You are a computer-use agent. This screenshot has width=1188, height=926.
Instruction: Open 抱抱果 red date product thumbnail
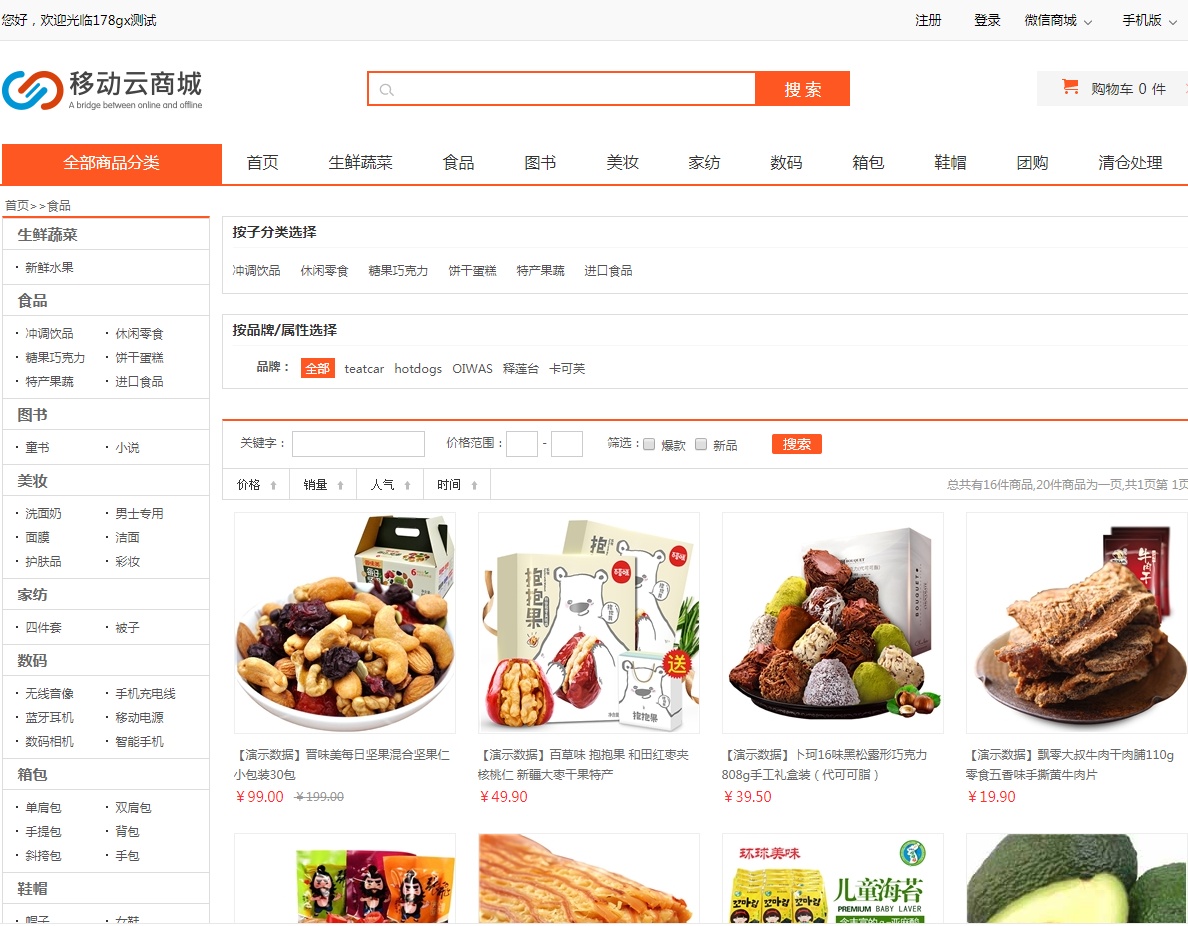tap(589, 623)
